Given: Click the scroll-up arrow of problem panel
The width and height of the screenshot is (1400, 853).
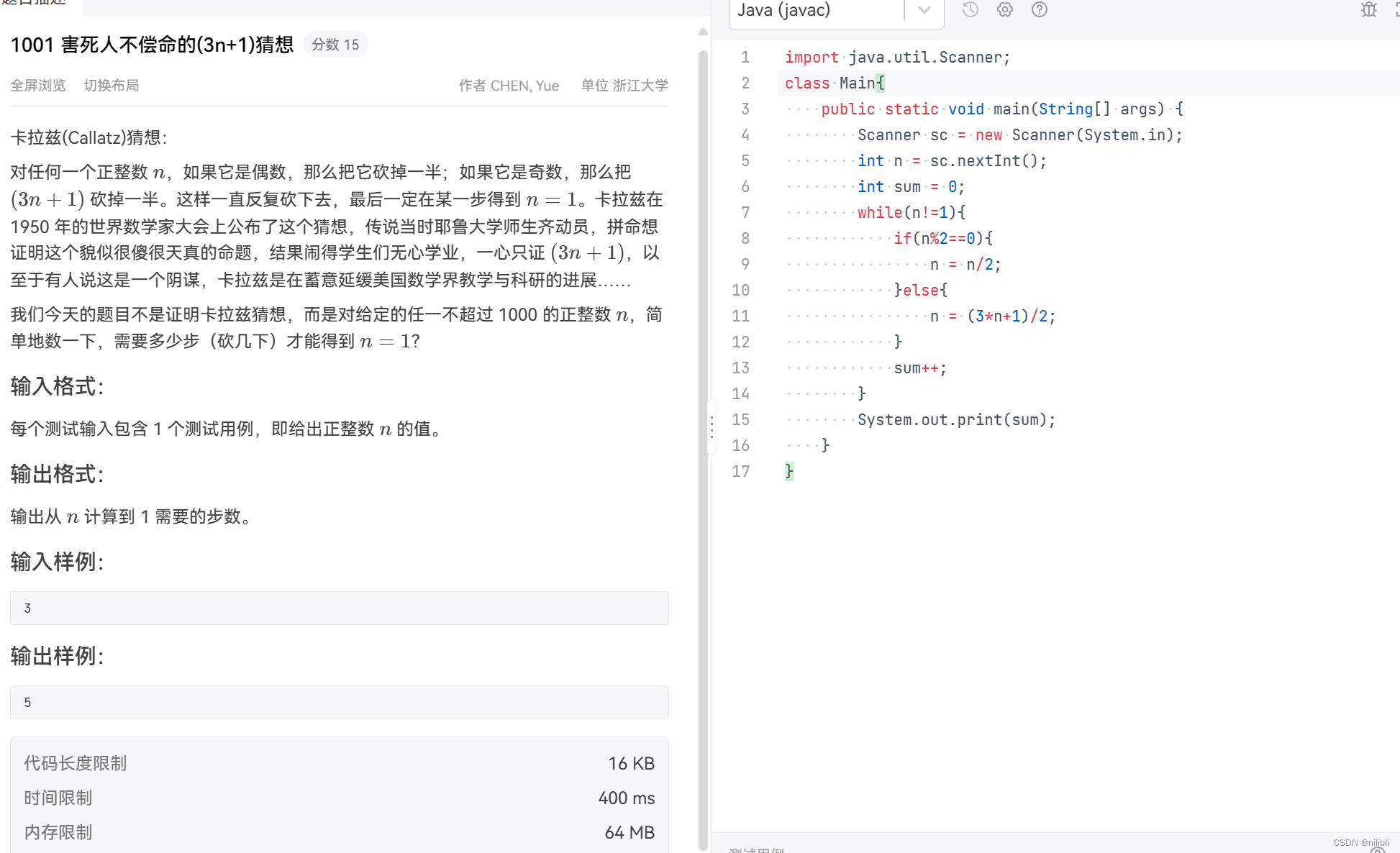Looking at the screenshot, I should click(x=703, y=32).
